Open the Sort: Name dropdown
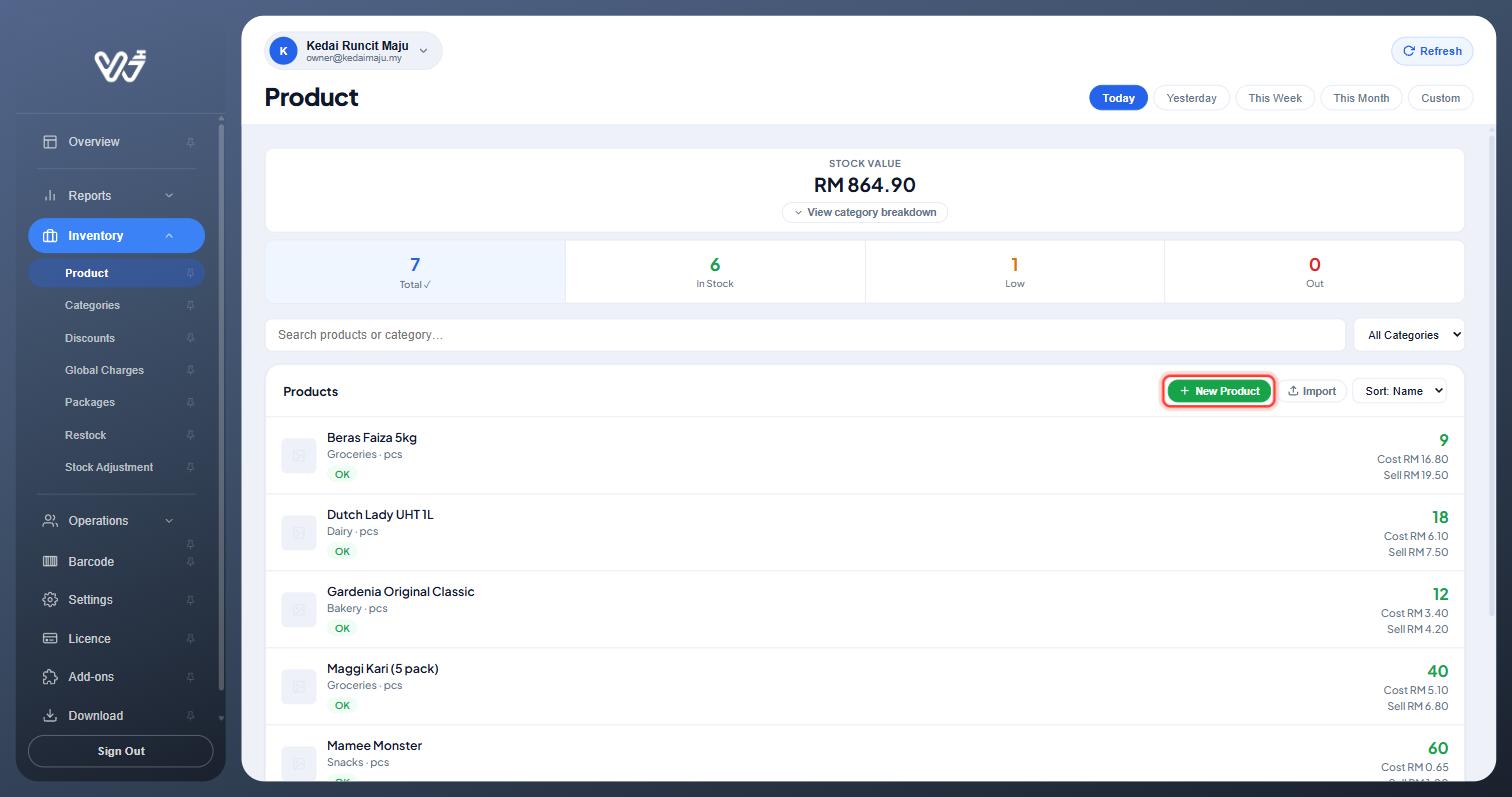 click(1399, 391)
